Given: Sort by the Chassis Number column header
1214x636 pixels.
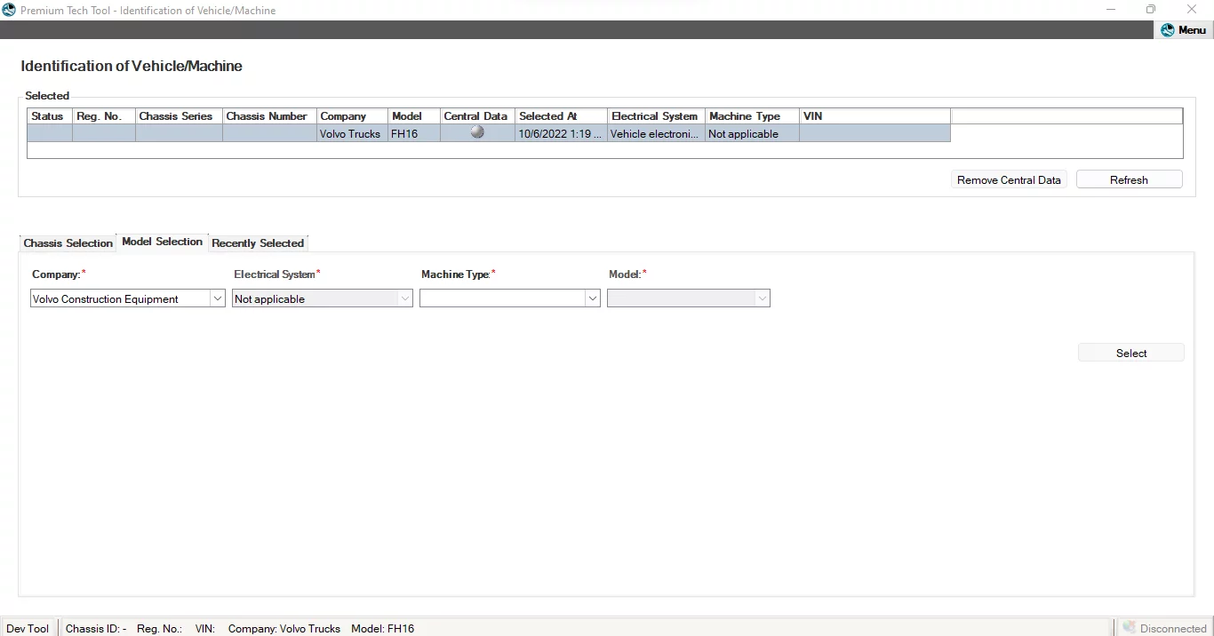Looking at the screenshot, I should (267, 115).
